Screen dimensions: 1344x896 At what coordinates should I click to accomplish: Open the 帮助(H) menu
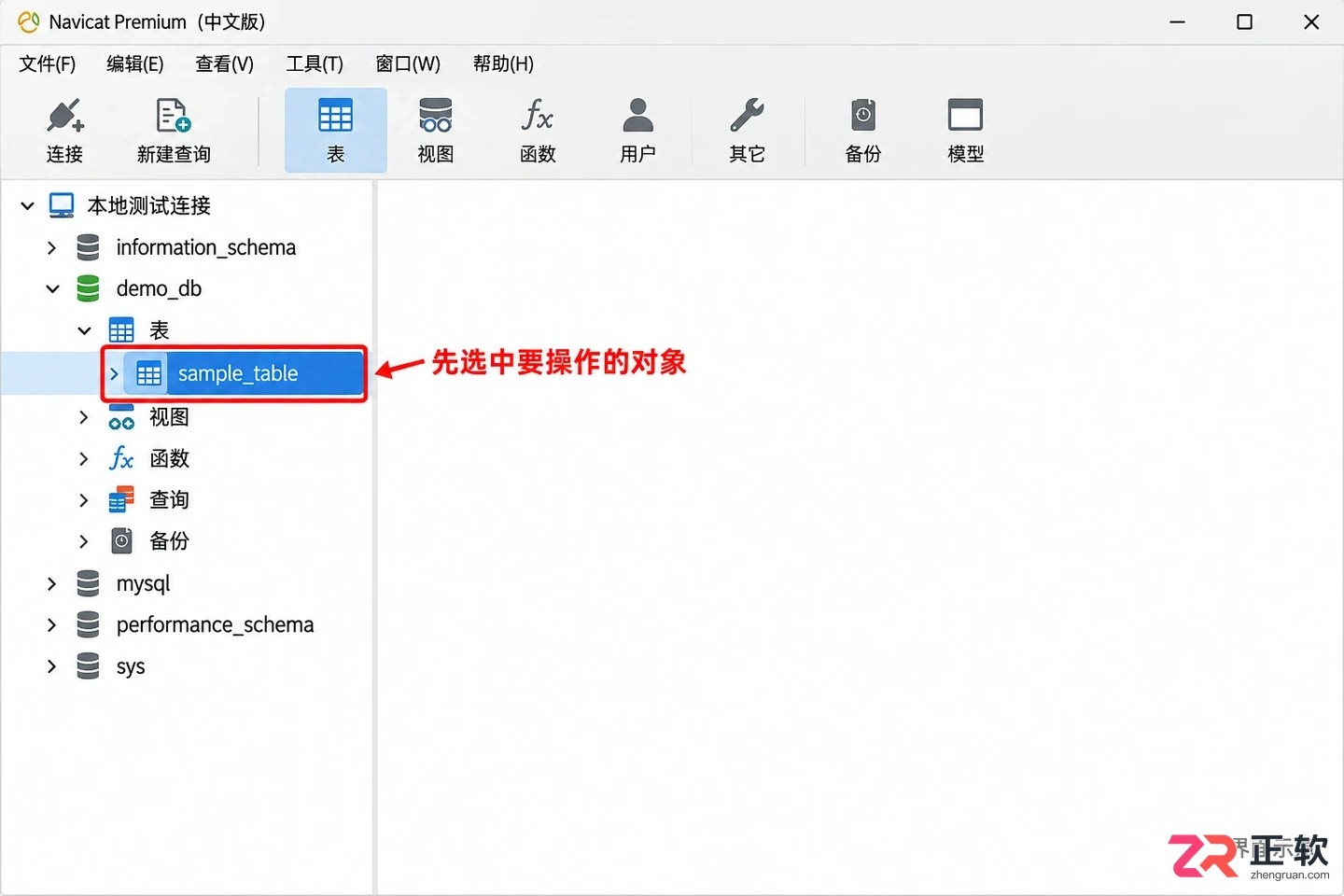(x=503, y=63)
